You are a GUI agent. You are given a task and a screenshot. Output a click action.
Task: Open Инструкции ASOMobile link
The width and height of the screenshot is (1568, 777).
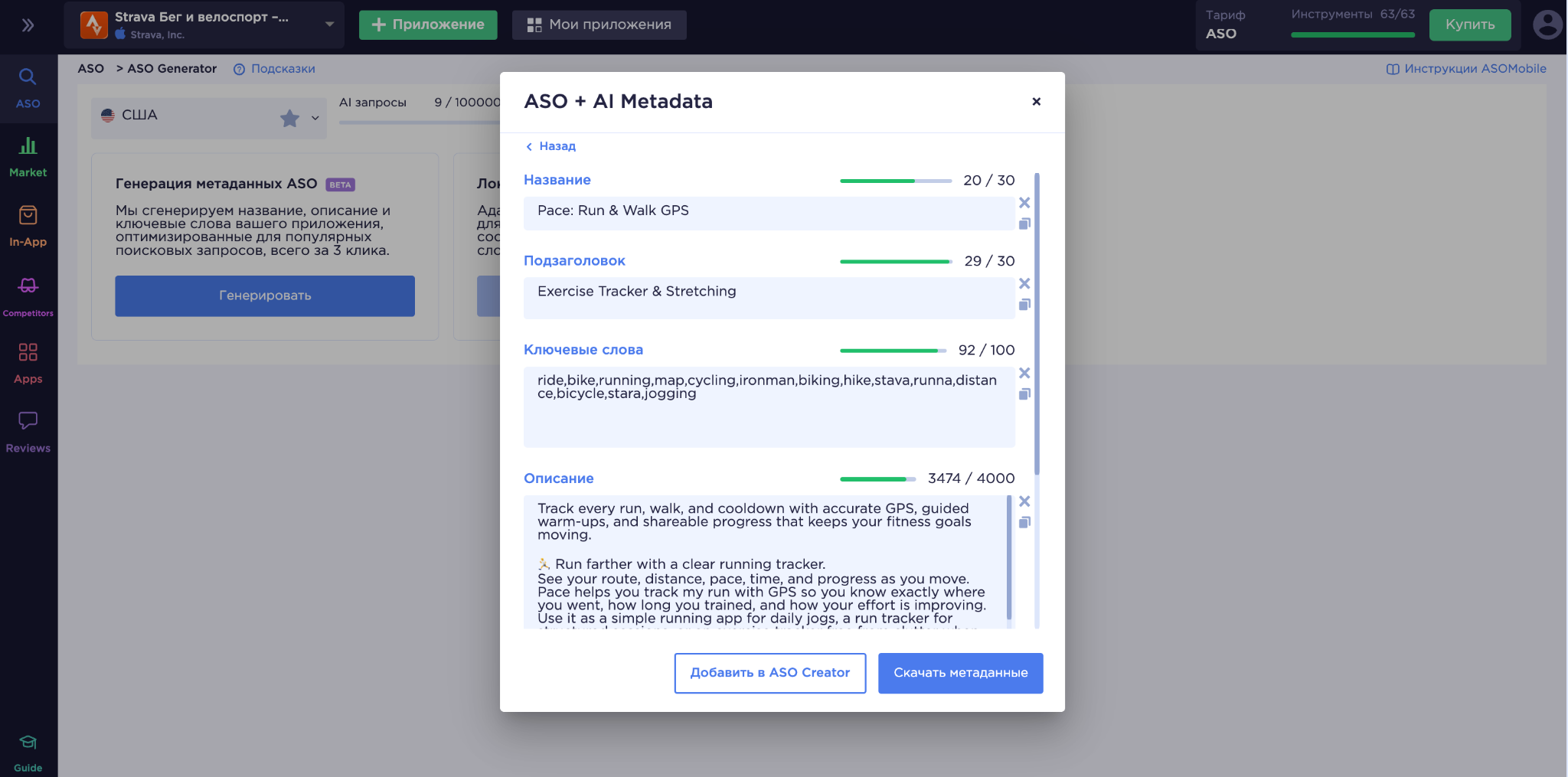point(1475,69)
